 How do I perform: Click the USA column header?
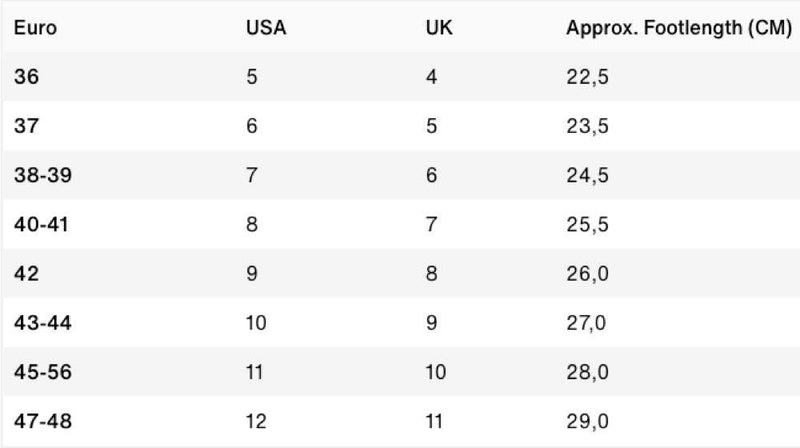[x=266, y=28]
